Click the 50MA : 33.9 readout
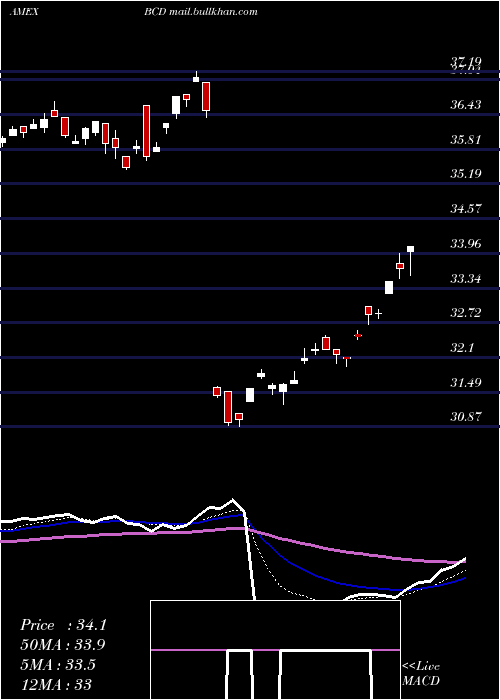The width and height of the screenshot is (500, 700). [63, 645]
